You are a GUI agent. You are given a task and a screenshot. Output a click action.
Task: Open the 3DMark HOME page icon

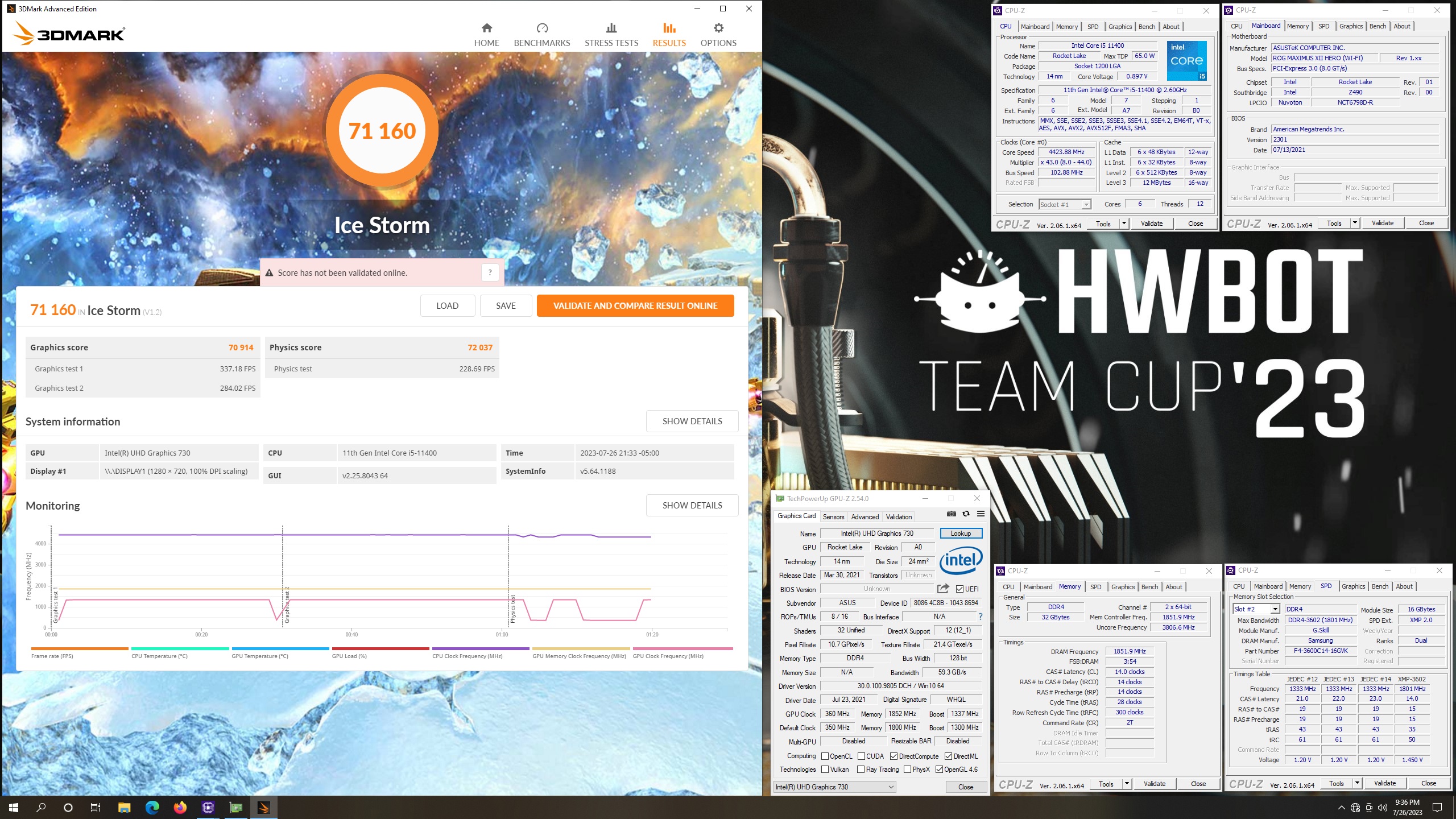(486, 28)
